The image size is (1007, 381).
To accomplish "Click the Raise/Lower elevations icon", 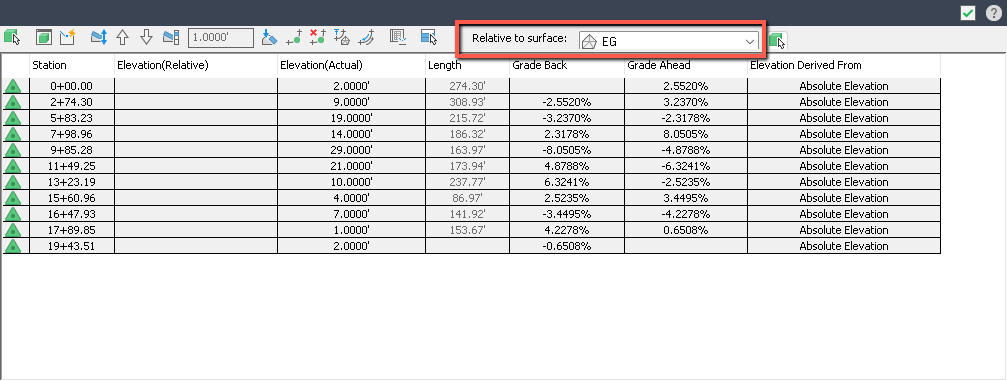I will pyautogui.click(x=98, y=38).
